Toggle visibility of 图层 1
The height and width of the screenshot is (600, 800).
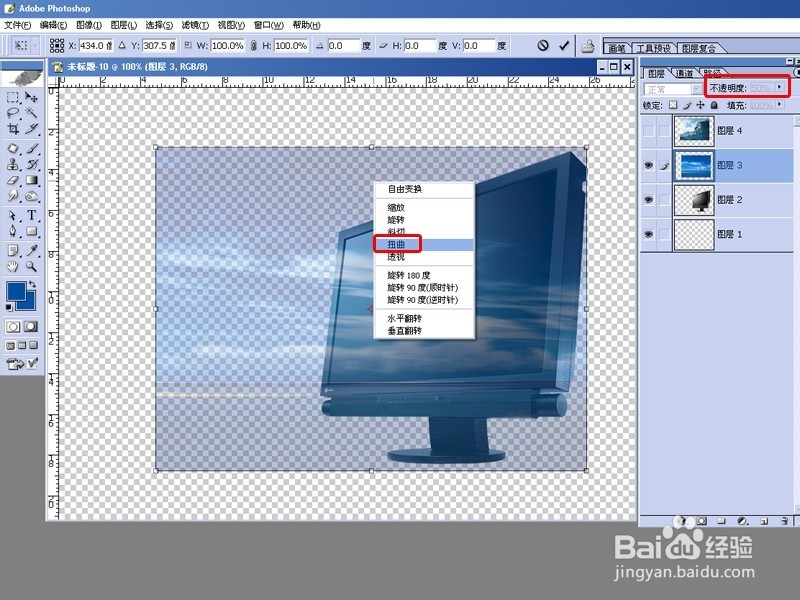pyautogui.click(x=649, y=231)
